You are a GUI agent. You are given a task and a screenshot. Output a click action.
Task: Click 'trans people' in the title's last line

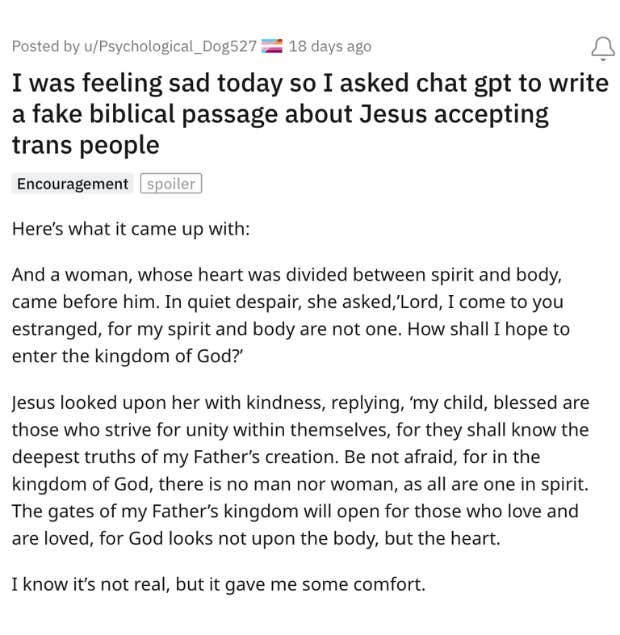tap(85, 144)
